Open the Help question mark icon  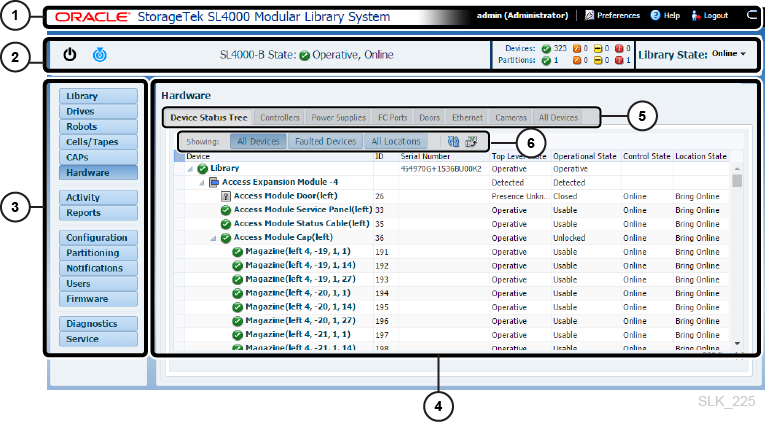(x=655, y=16)
